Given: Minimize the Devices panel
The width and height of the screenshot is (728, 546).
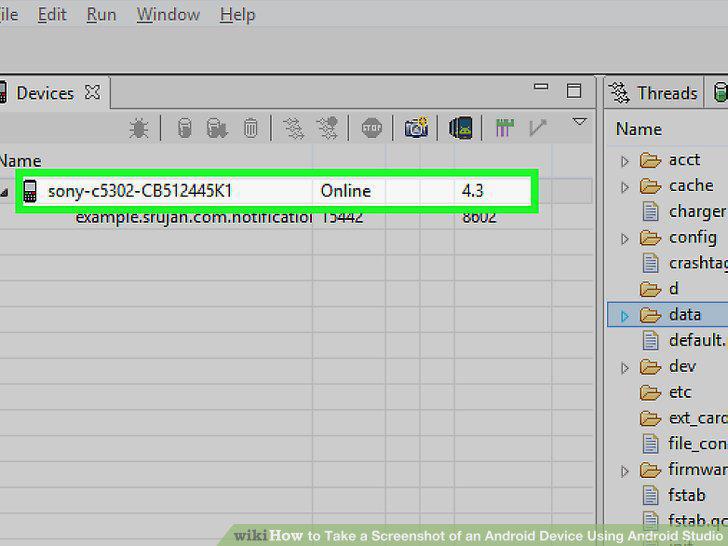Looking at the screenshot, I should coord(541,87).
